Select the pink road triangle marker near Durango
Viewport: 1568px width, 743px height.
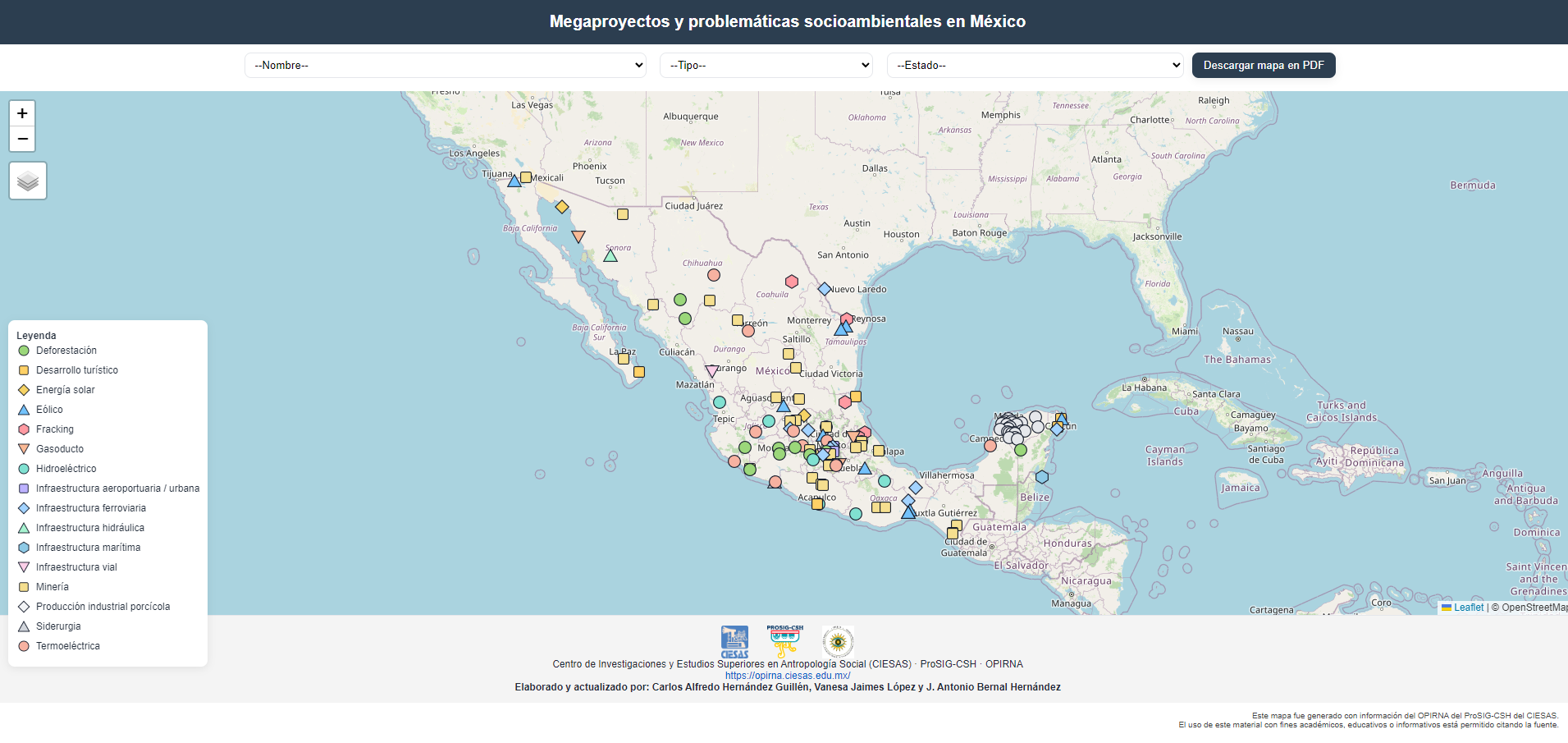tap(712, 371)
